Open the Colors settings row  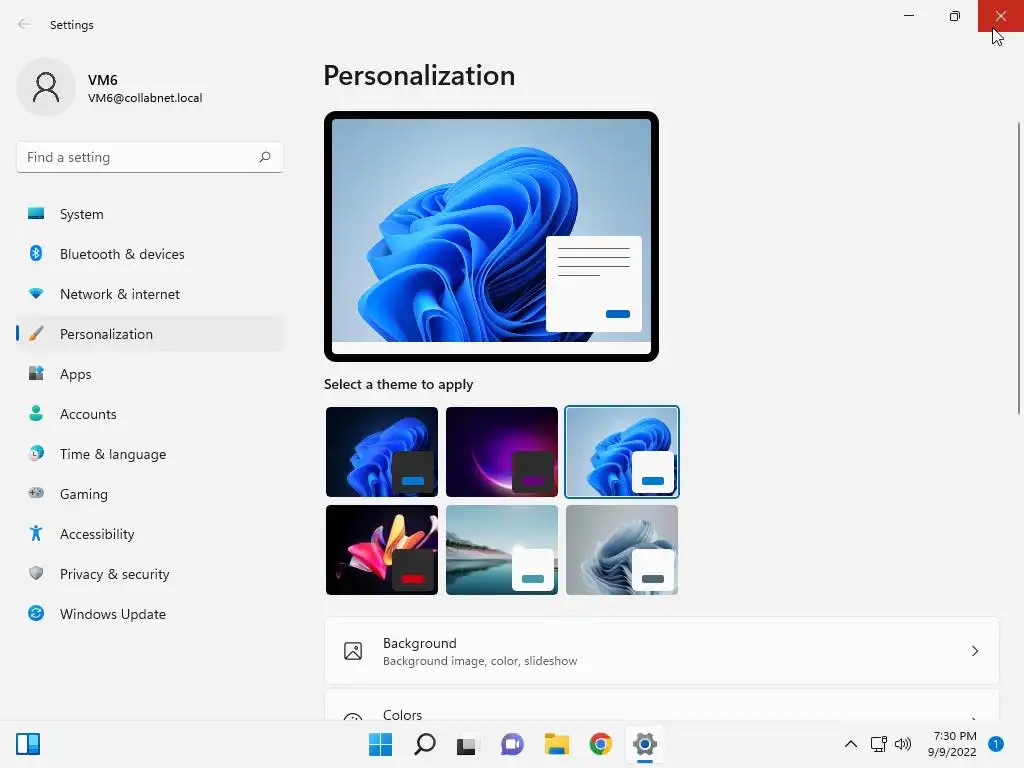(x=662, y=705)
